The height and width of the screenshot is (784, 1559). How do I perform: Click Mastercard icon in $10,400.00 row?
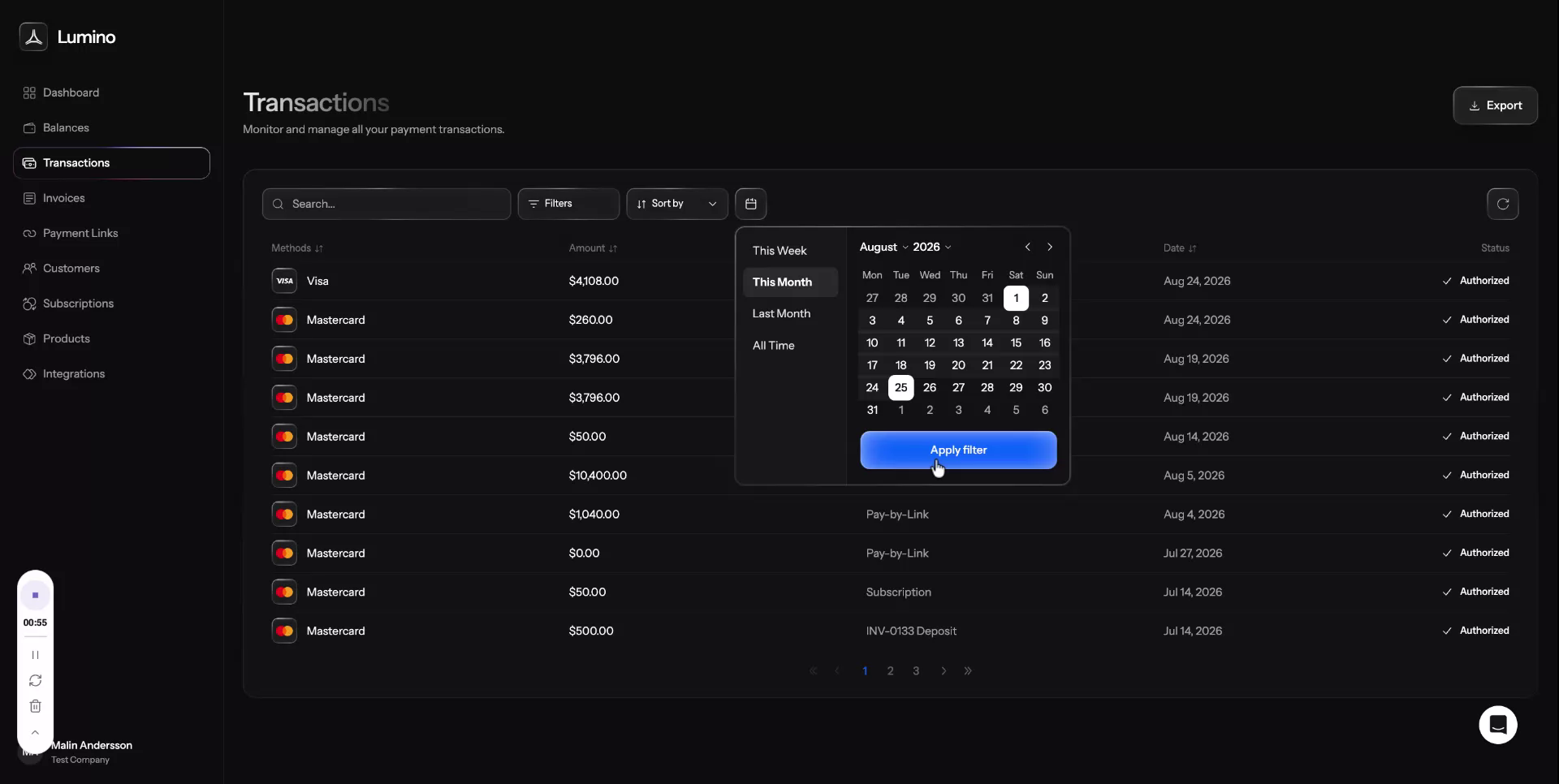[284, 476]
